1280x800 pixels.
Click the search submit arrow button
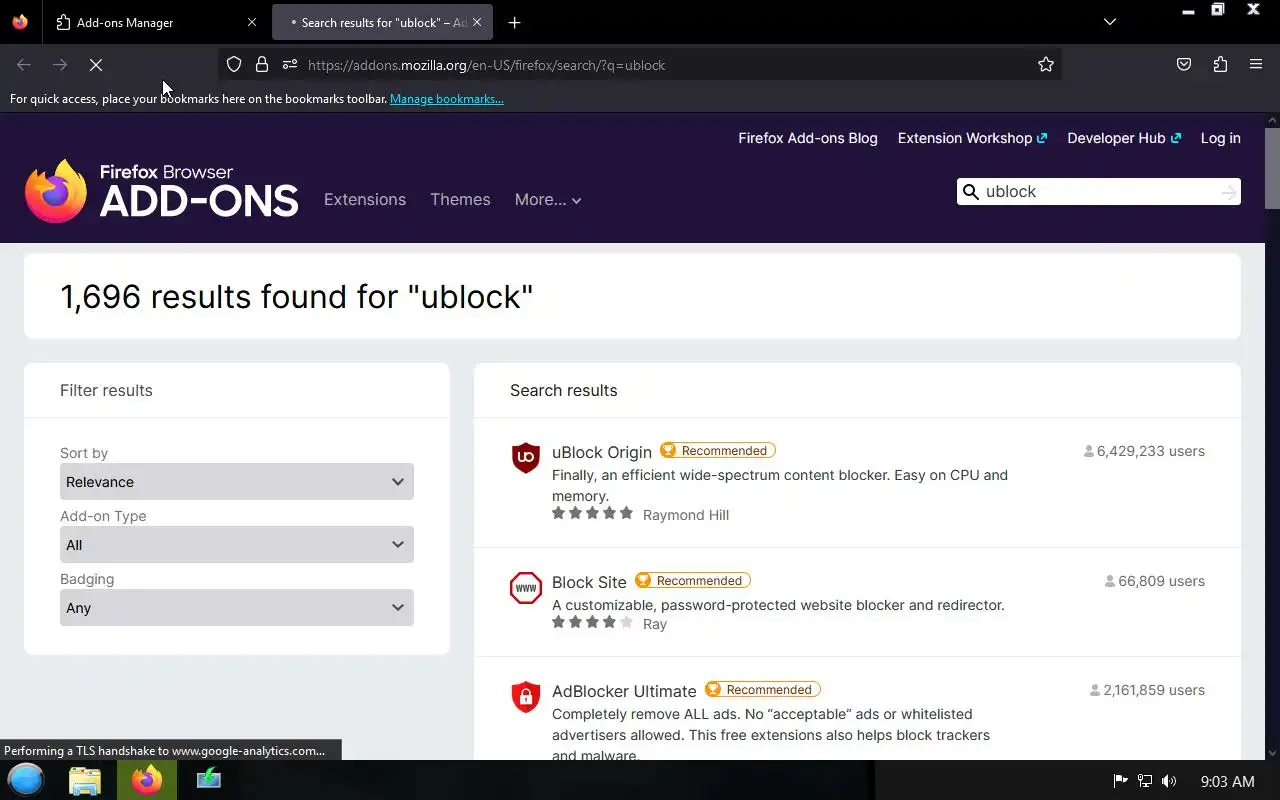pyautogui.click(x=1229, y=192)
